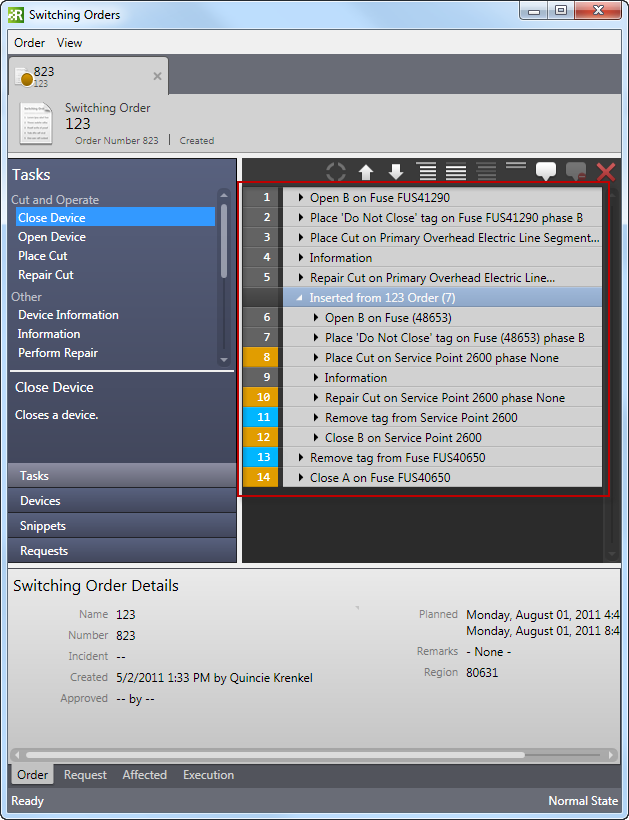Click the white speech bubble comment icon
Image resolution: width=629 pixels, height=820 pixels.
(x=545, y=171)
